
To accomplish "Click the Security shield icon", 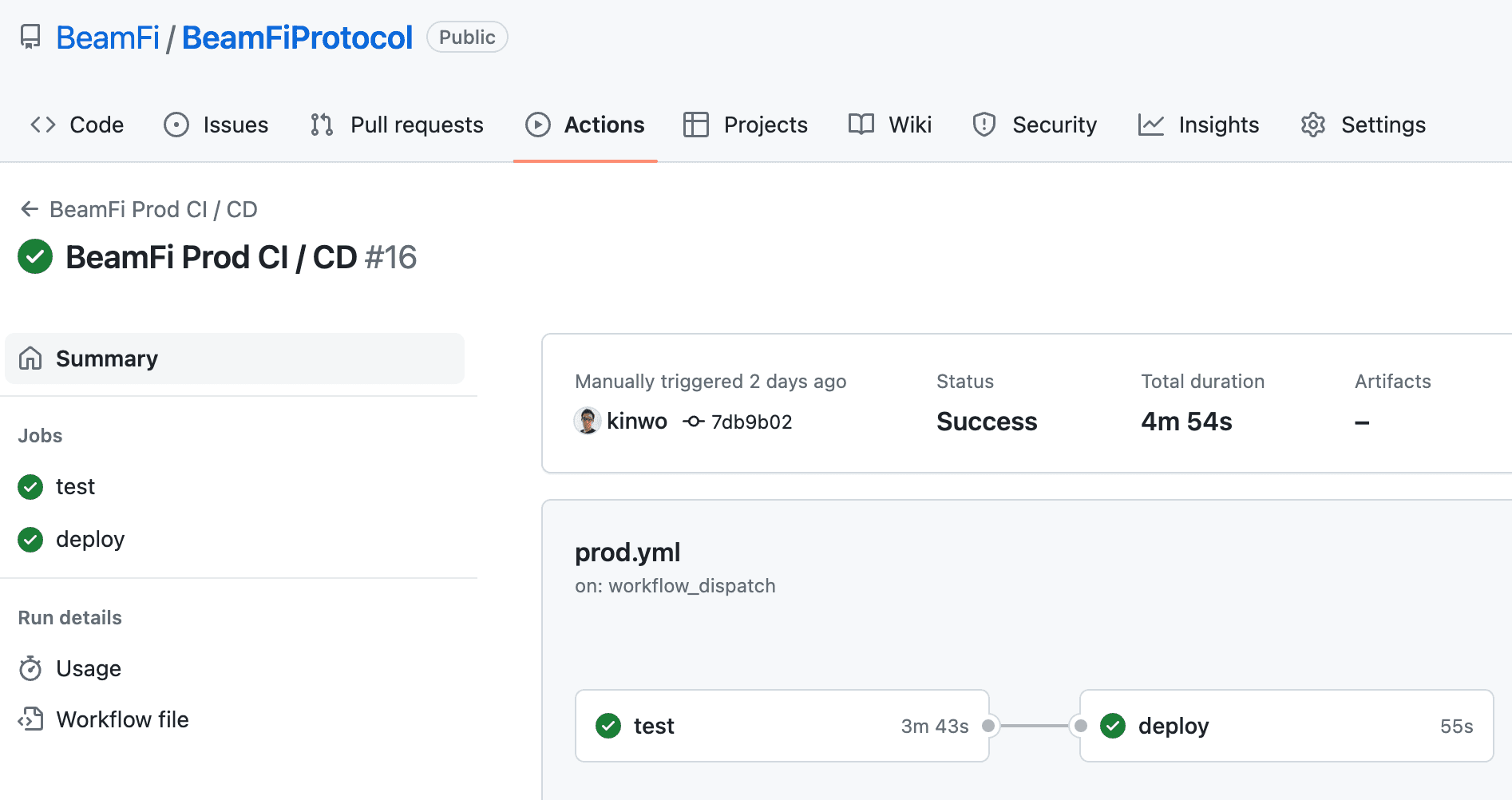I will 984,125.
